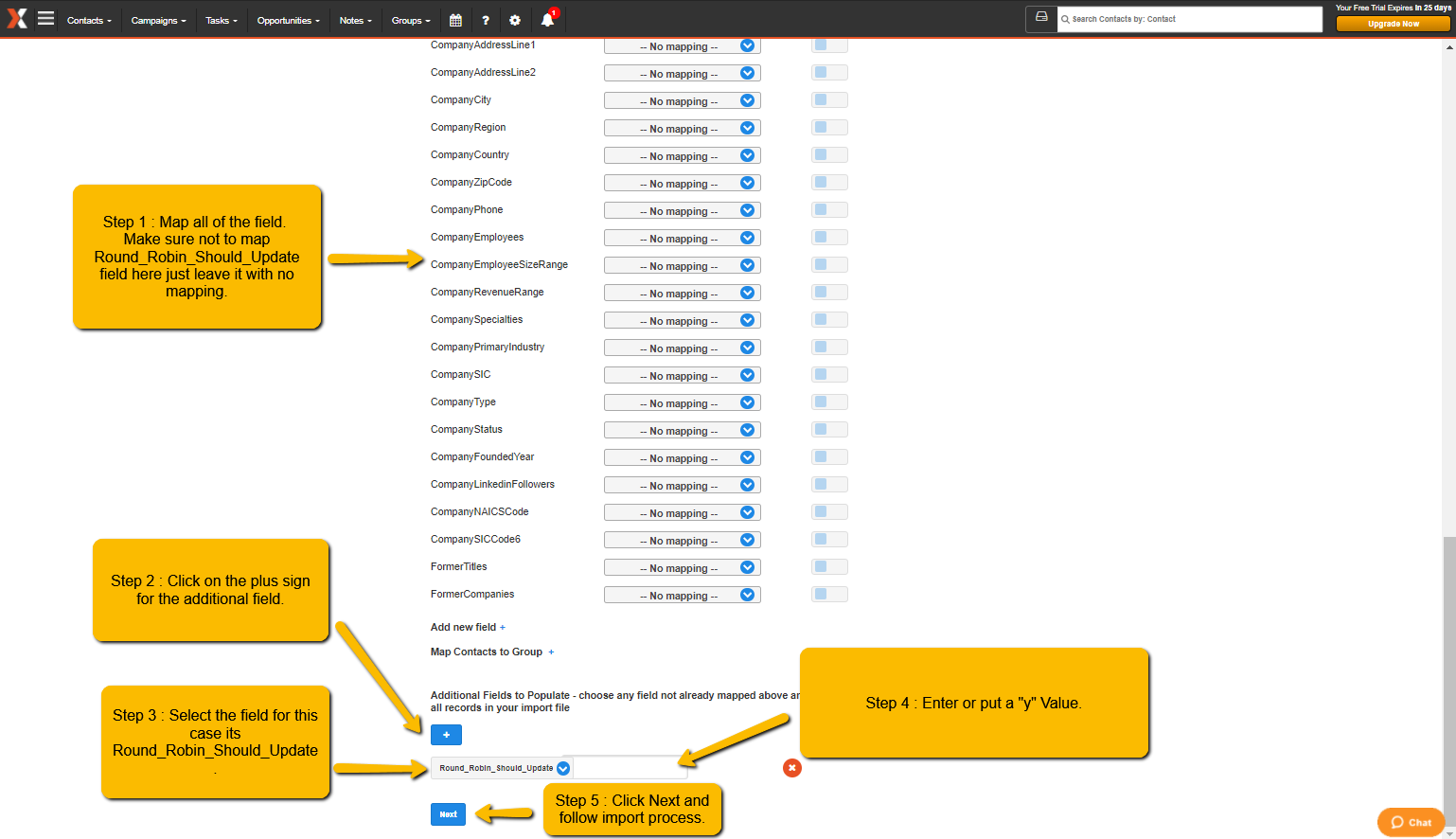Open the calendar icon in navbar

[455, 20]
